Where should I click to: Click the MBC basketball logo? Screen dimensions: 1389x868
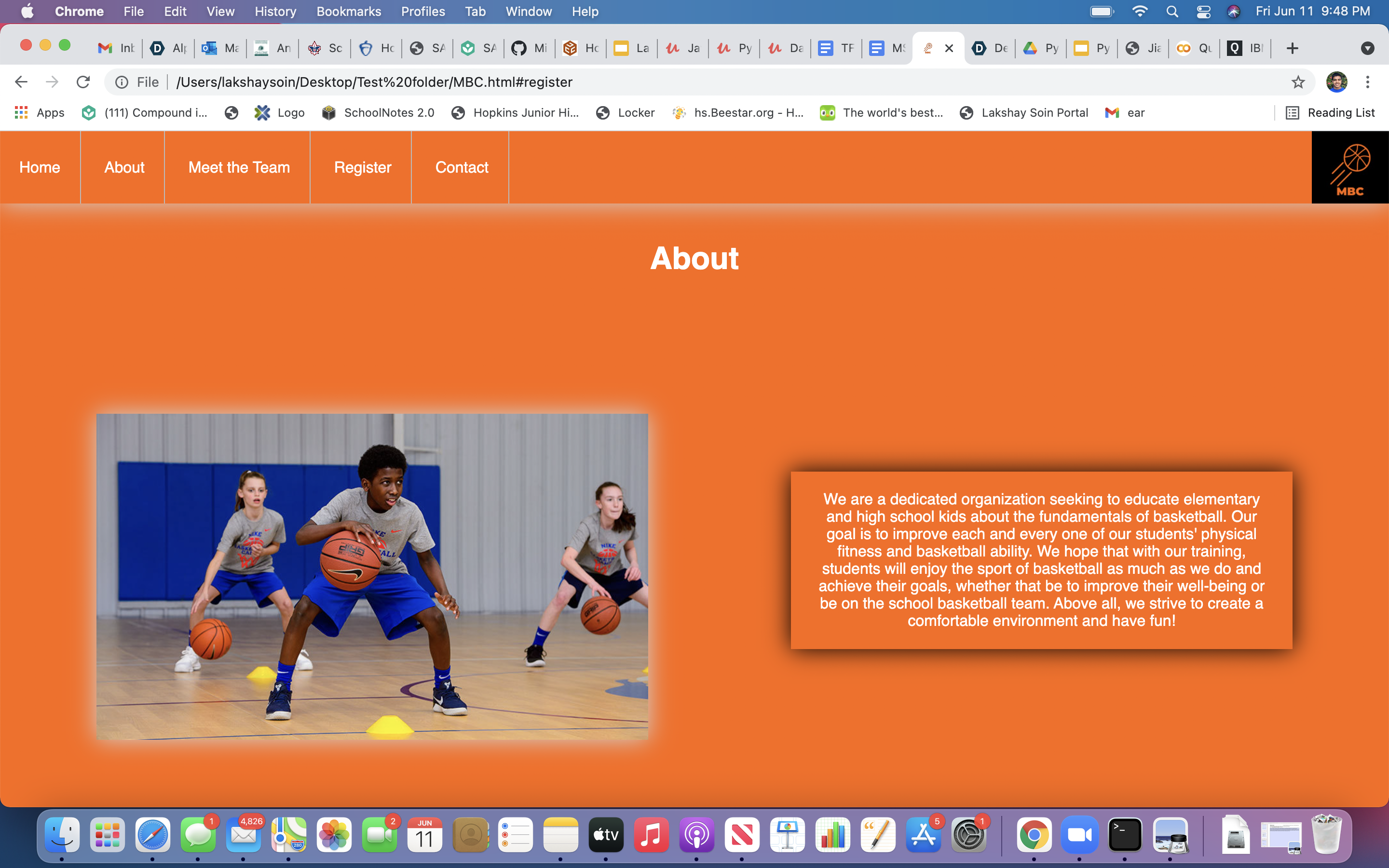point(1349,167)
